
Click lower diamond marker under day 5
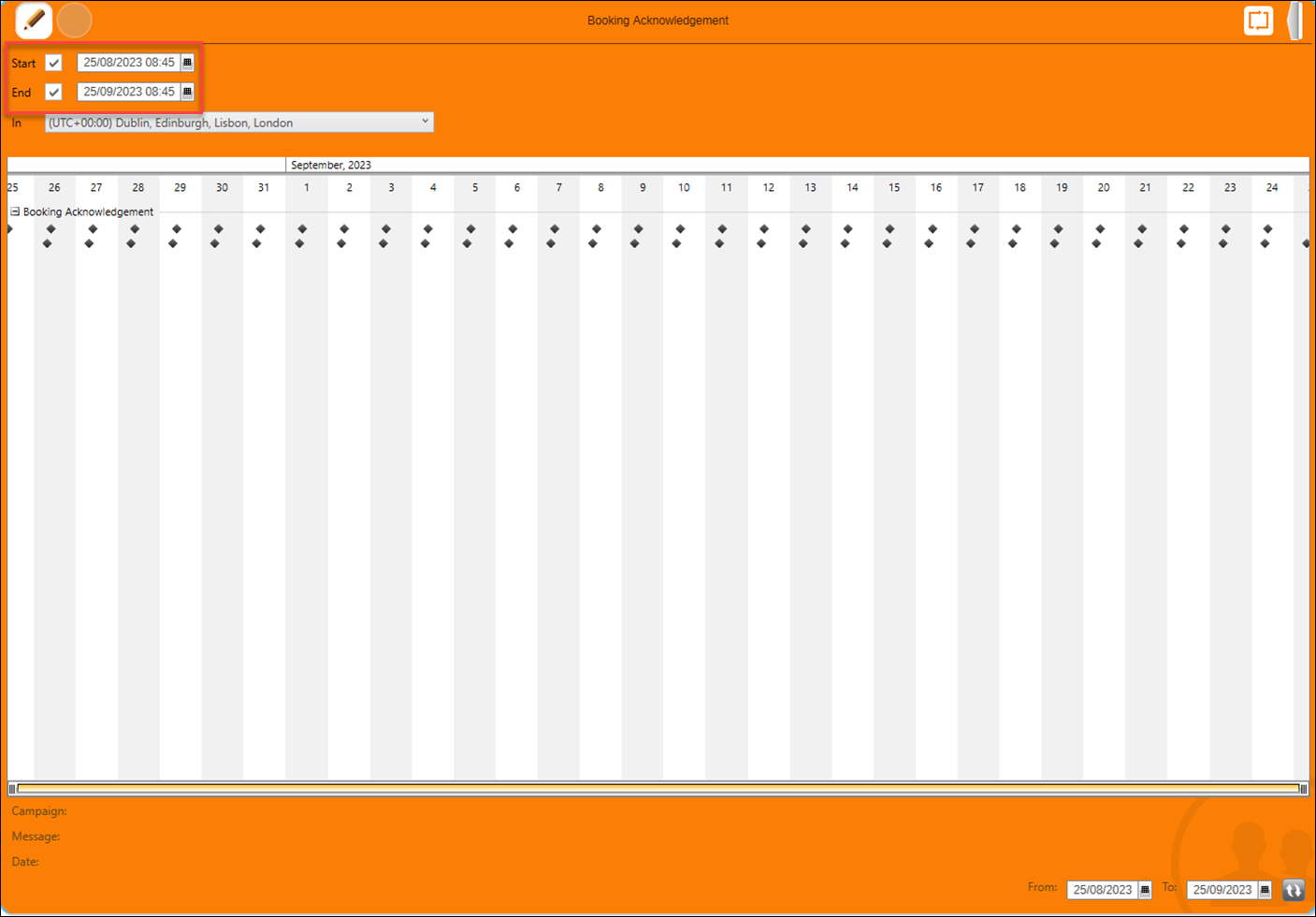point(467,243)
